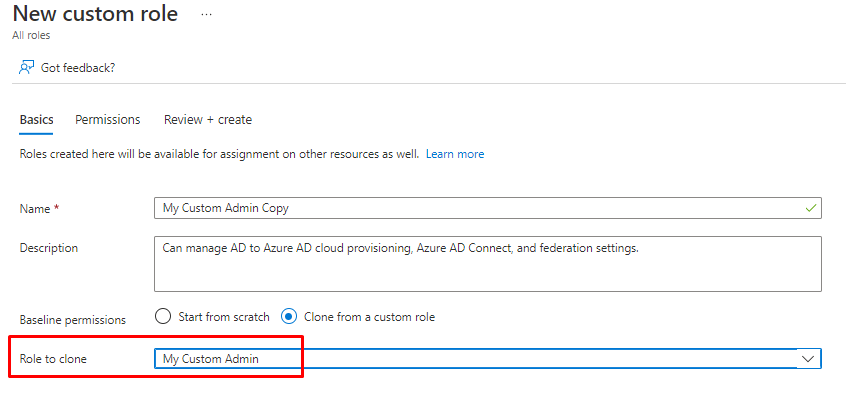Click the Got feedback? text
Image resolution: width=846 pixels, height=410 pixels.
(x=78, y=68)
